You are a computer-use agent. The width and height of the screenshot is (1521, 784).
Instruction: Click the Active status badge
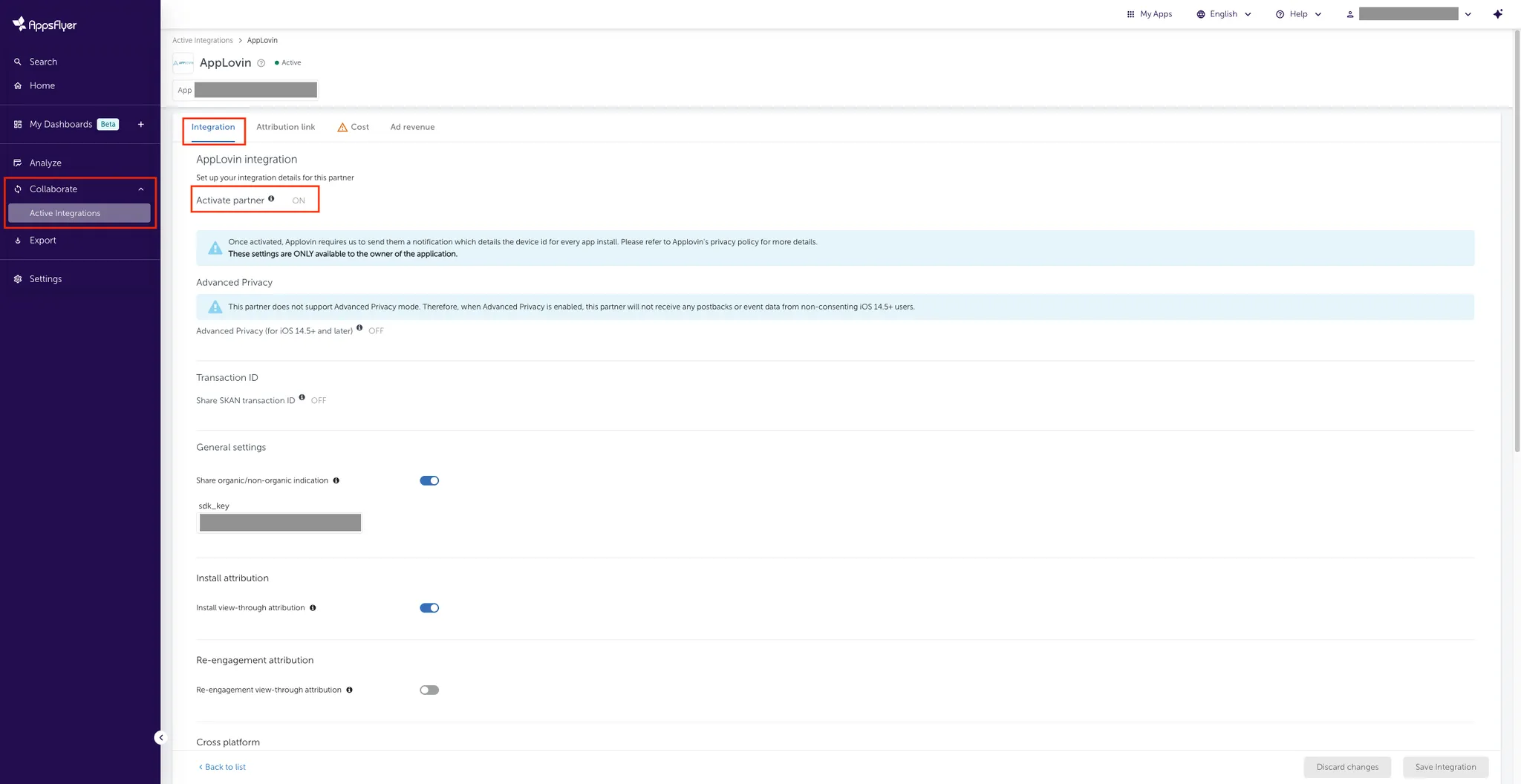288,63
